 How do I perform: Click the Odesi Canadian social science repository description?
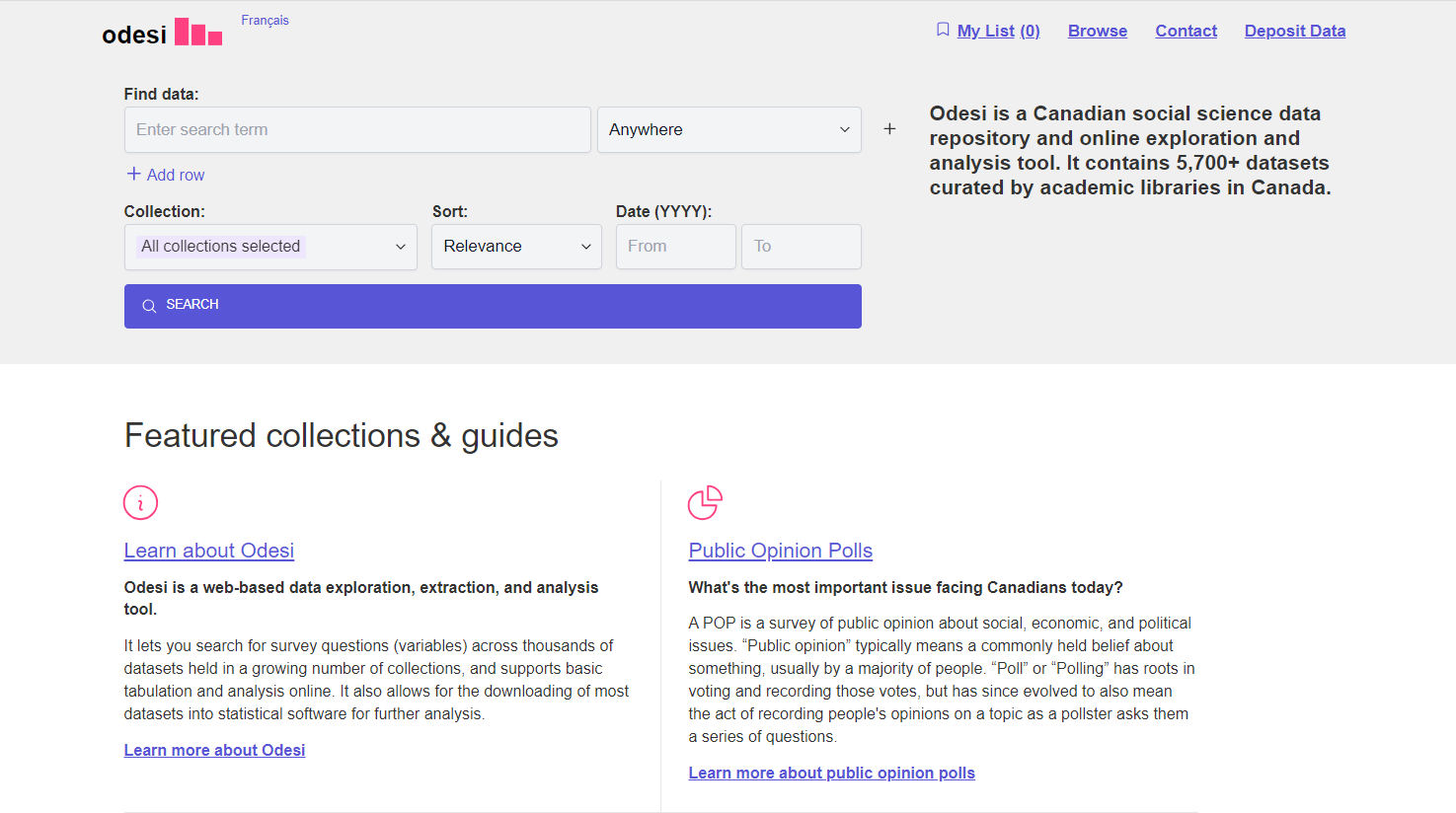[1130, 150]
